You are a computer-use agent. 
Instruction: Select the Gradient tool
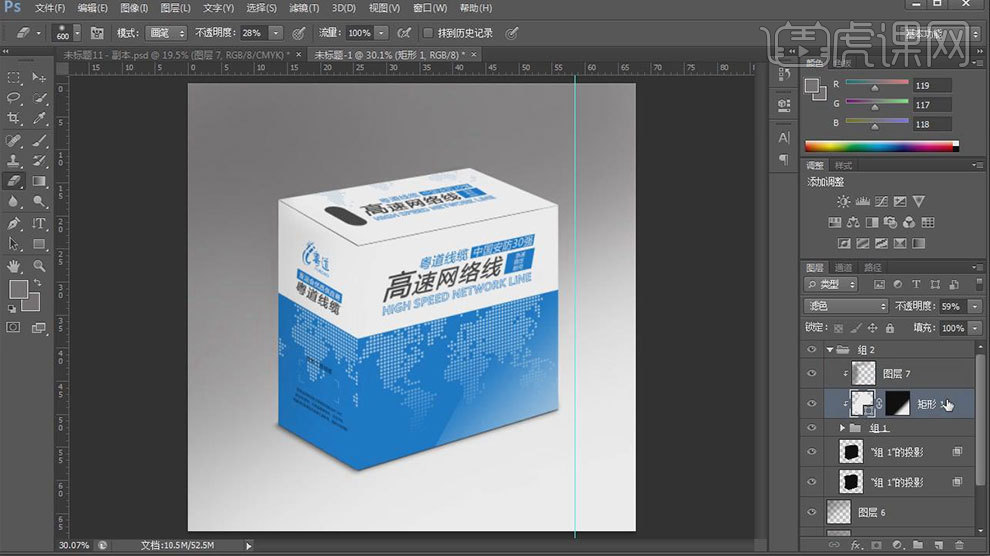39,181
